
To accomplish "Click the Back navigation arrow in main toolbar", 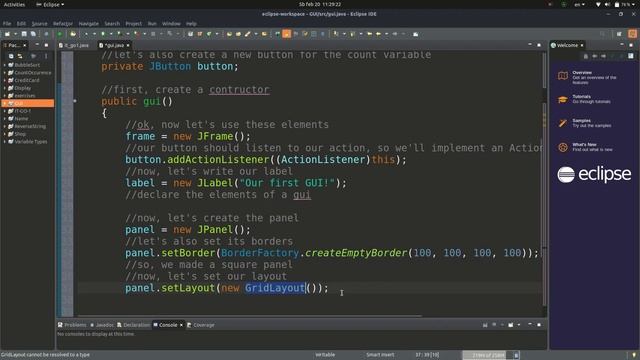I will tap(378, 34).
